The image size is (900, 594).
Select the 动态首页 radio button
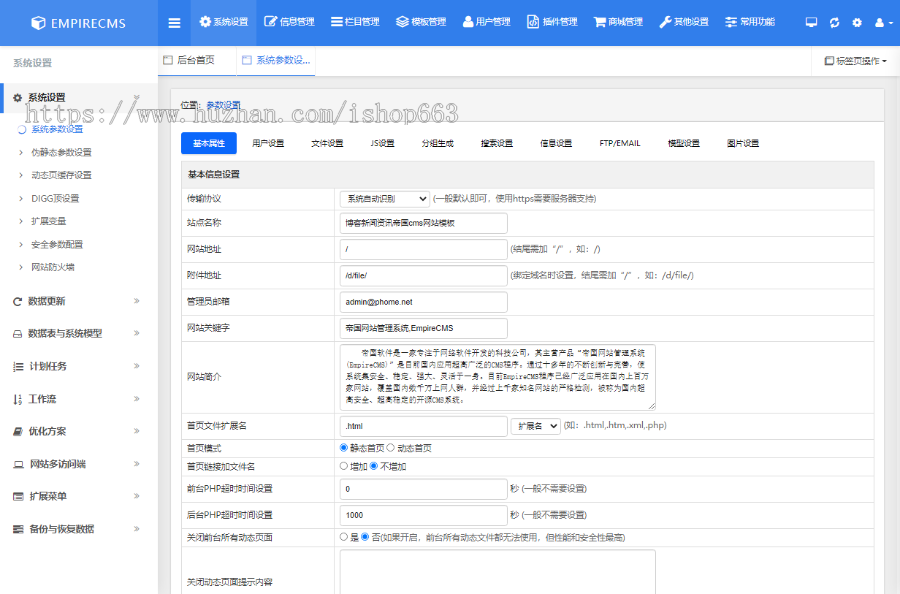390,447
